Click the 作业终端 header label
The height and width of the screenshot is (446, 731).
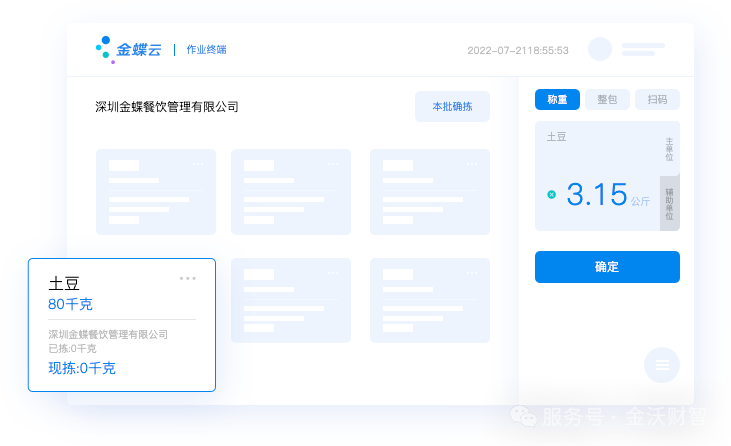[207, 49]
